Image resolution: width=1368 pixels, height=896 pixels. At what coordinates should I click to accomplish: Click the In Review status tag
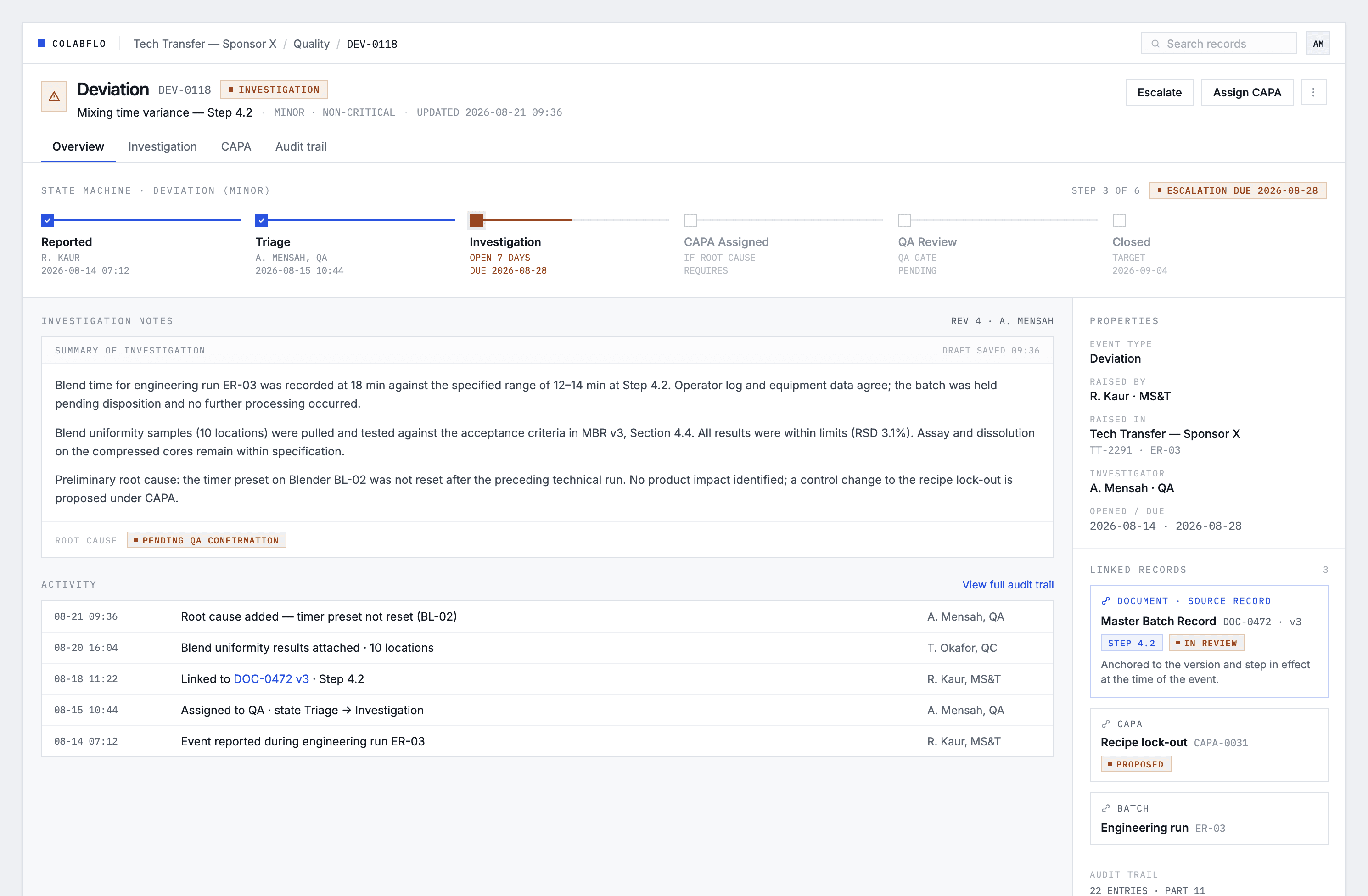coord(1206,643)
